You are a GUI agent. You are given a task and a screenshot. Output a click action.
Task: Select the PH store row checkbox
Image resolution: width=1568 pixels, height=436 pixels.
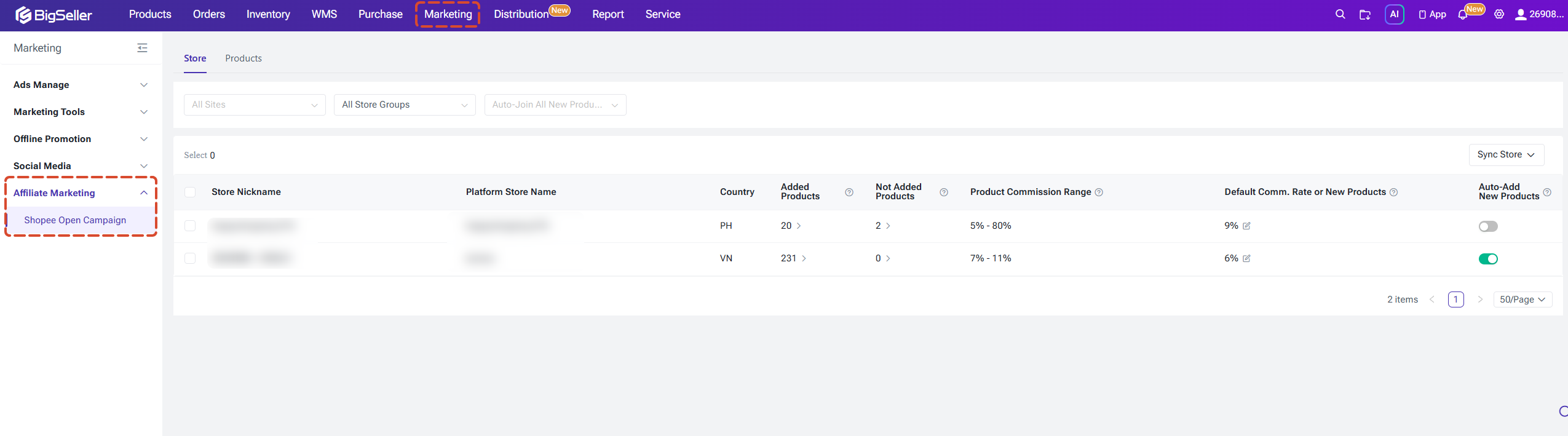click(x=190, y=226)
